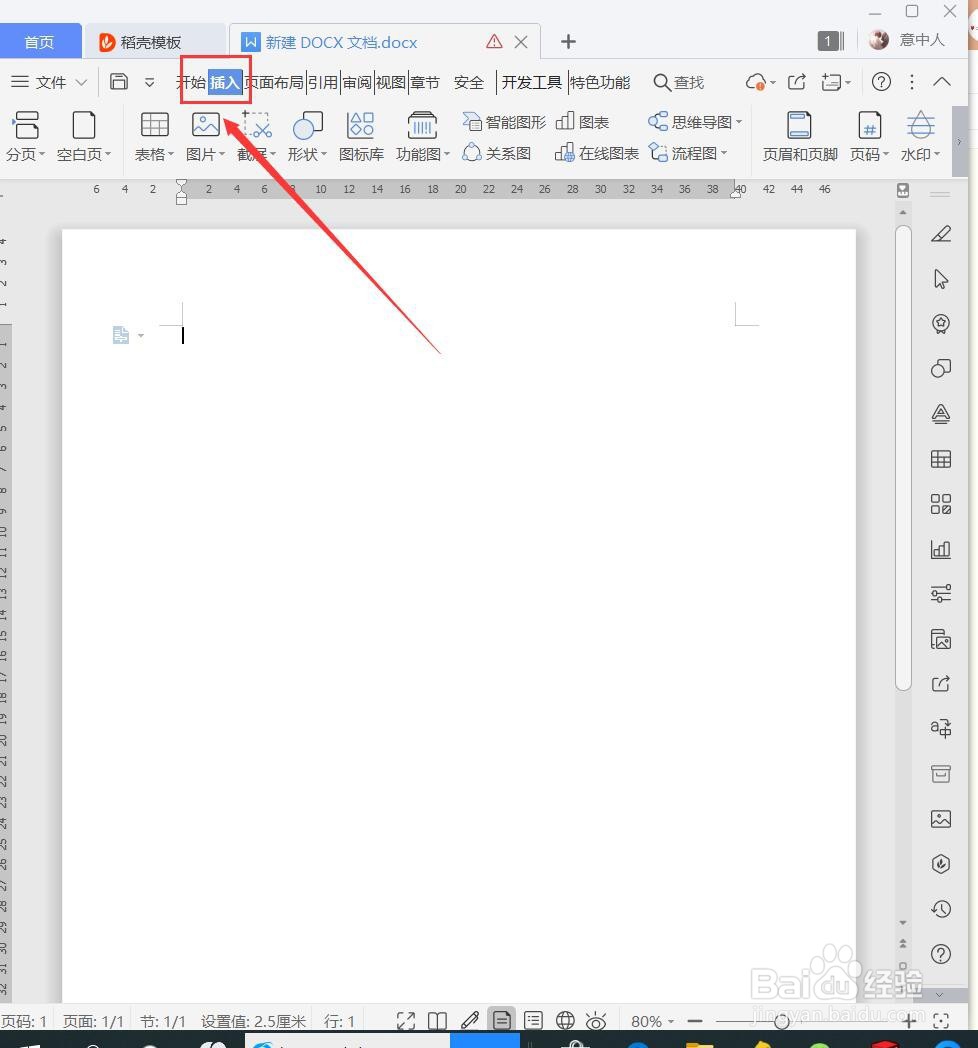Click the bar chart icon in right sidebar
This screenshot has height=1048, width=978.
(x=941, y=549)
